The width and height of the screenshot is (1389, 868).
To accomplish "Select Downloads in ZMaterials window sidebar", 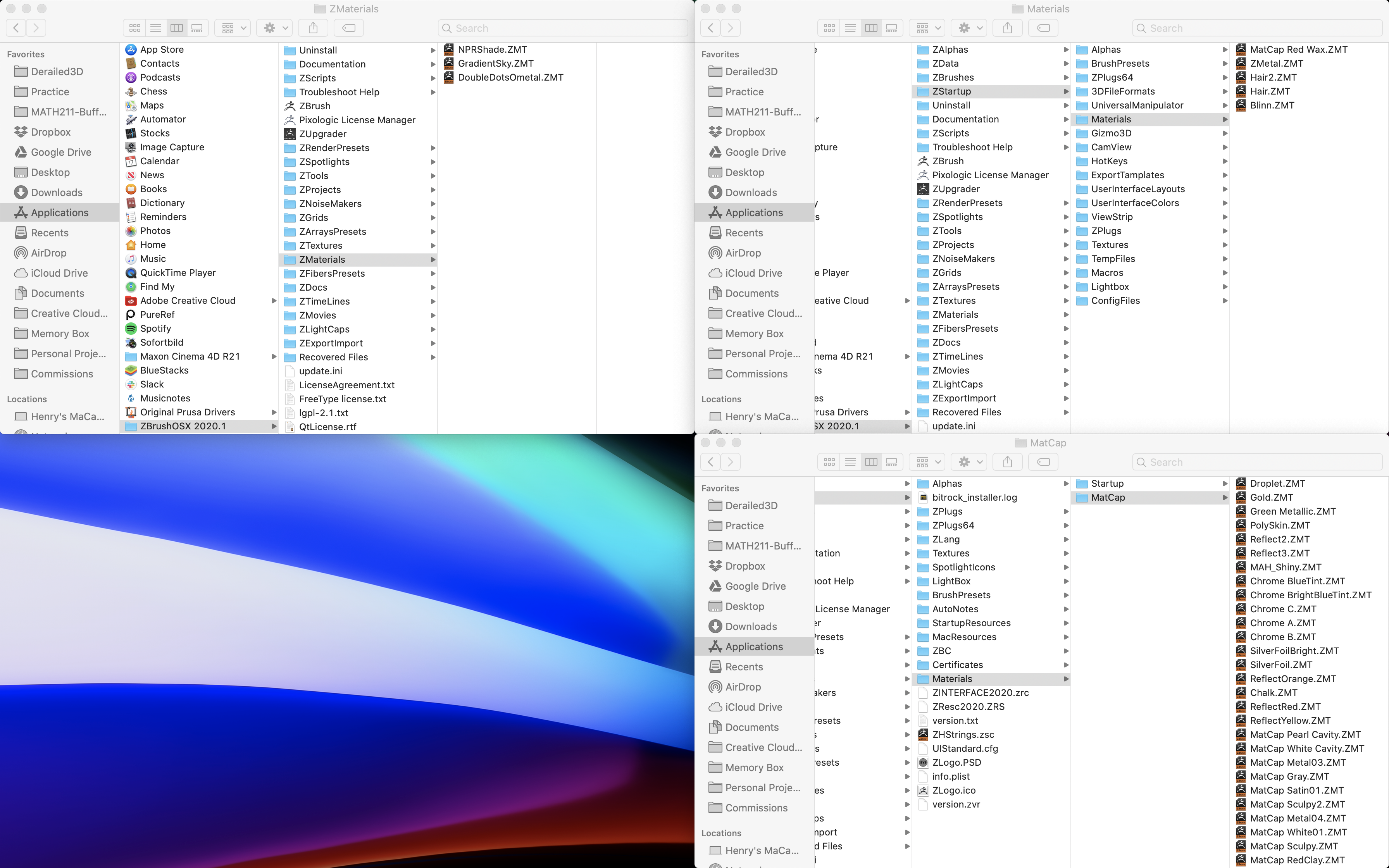I will tap(56, 192).
